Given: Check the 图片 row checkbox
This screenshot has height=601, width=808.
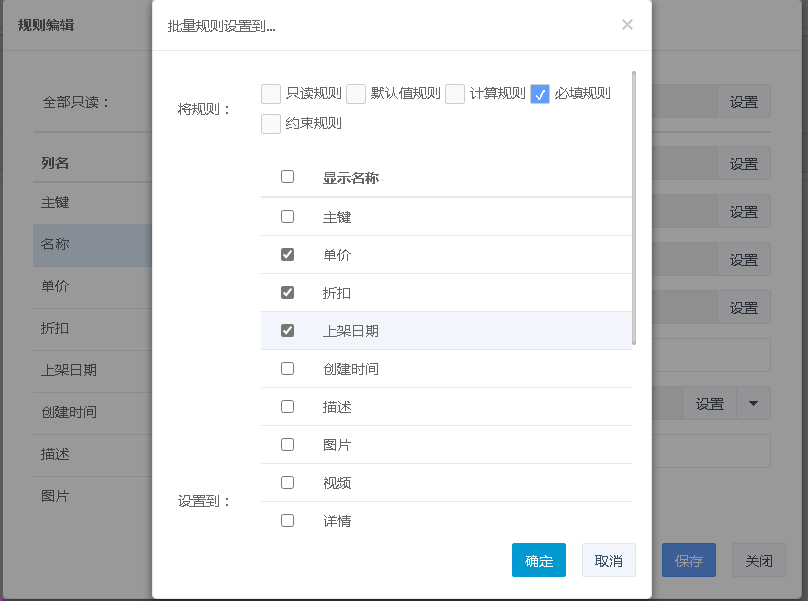Looking at the screenshot, I should [288, 445].
